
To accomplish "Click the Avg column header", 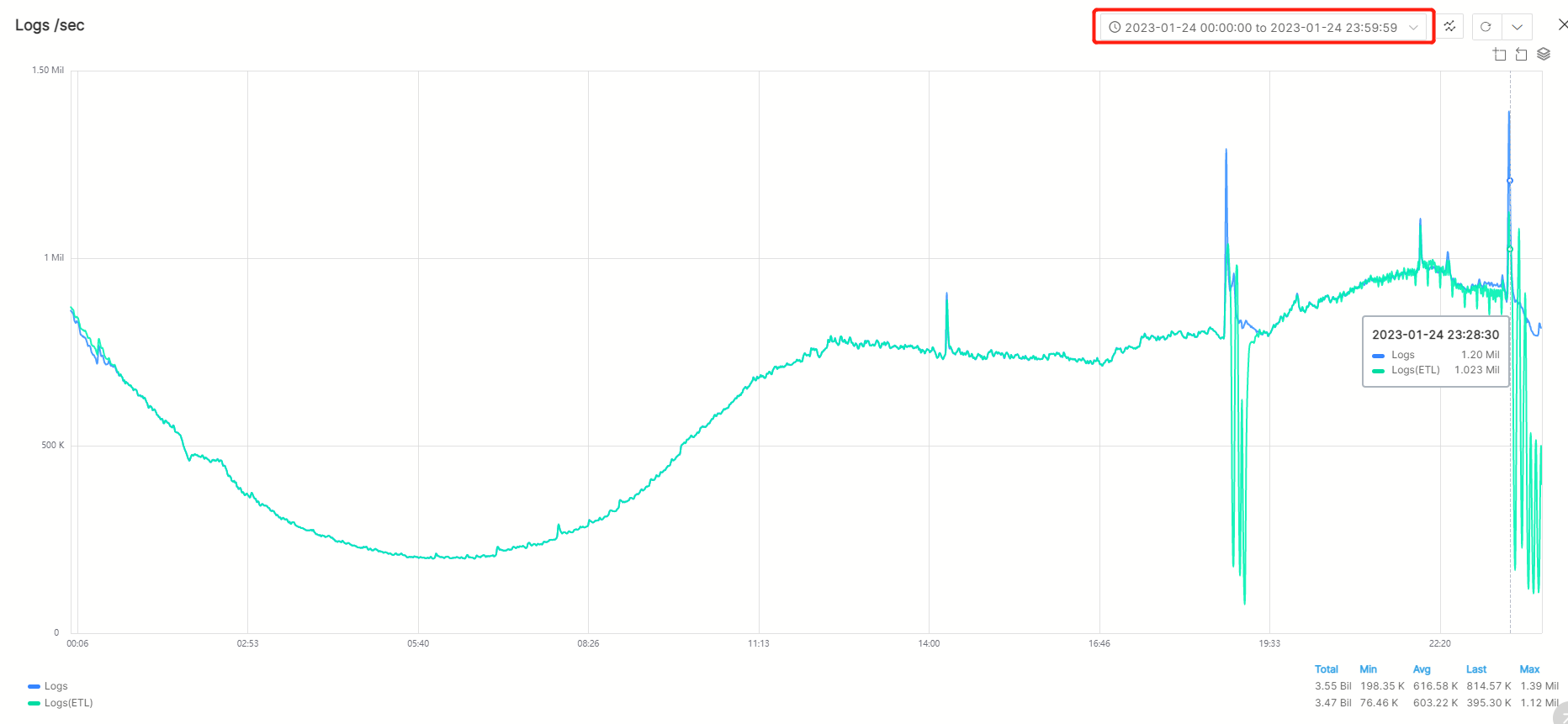I will 1422,669.
